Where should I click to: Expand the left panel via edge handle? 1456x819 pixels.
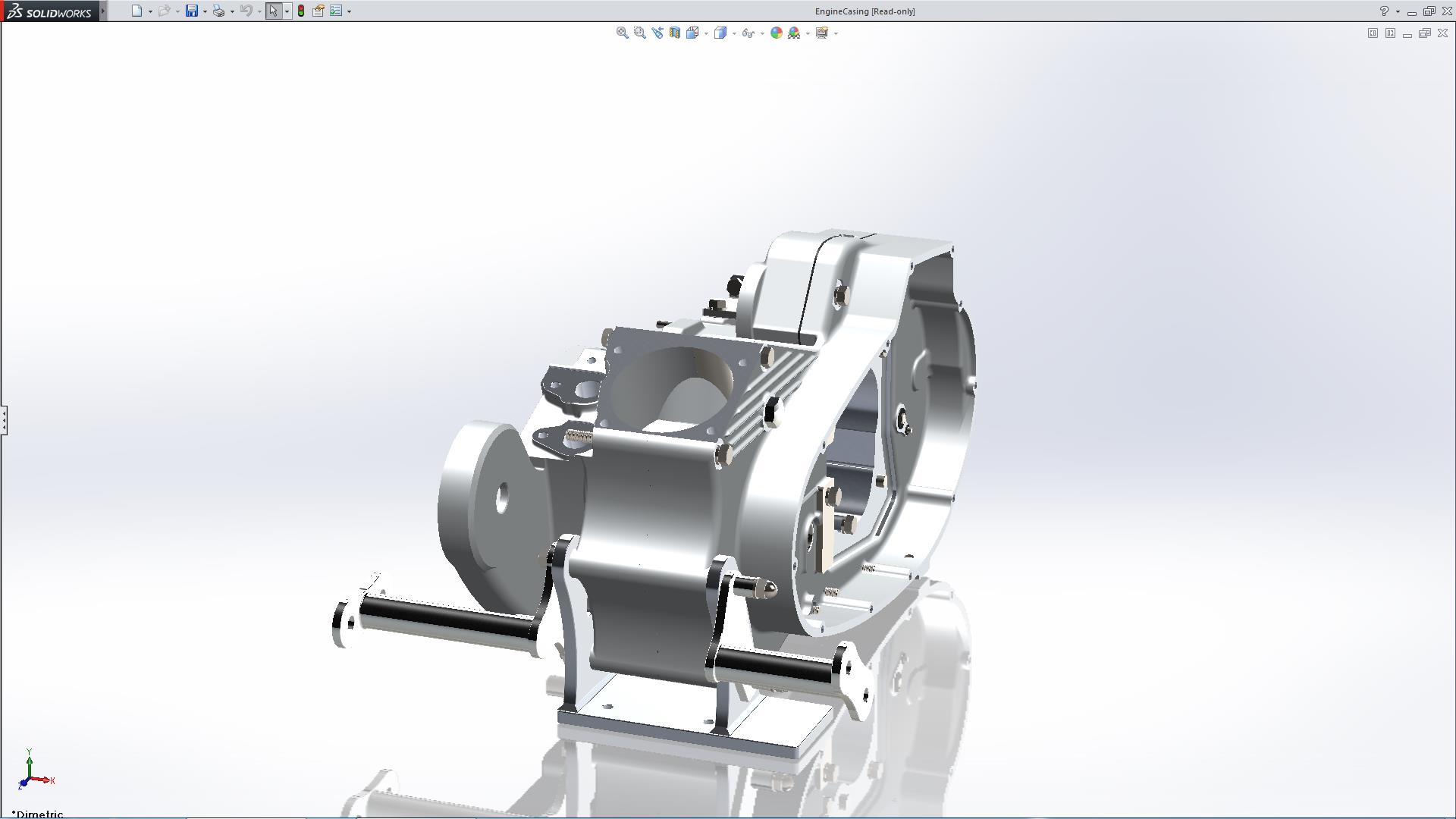click(4, 419)
